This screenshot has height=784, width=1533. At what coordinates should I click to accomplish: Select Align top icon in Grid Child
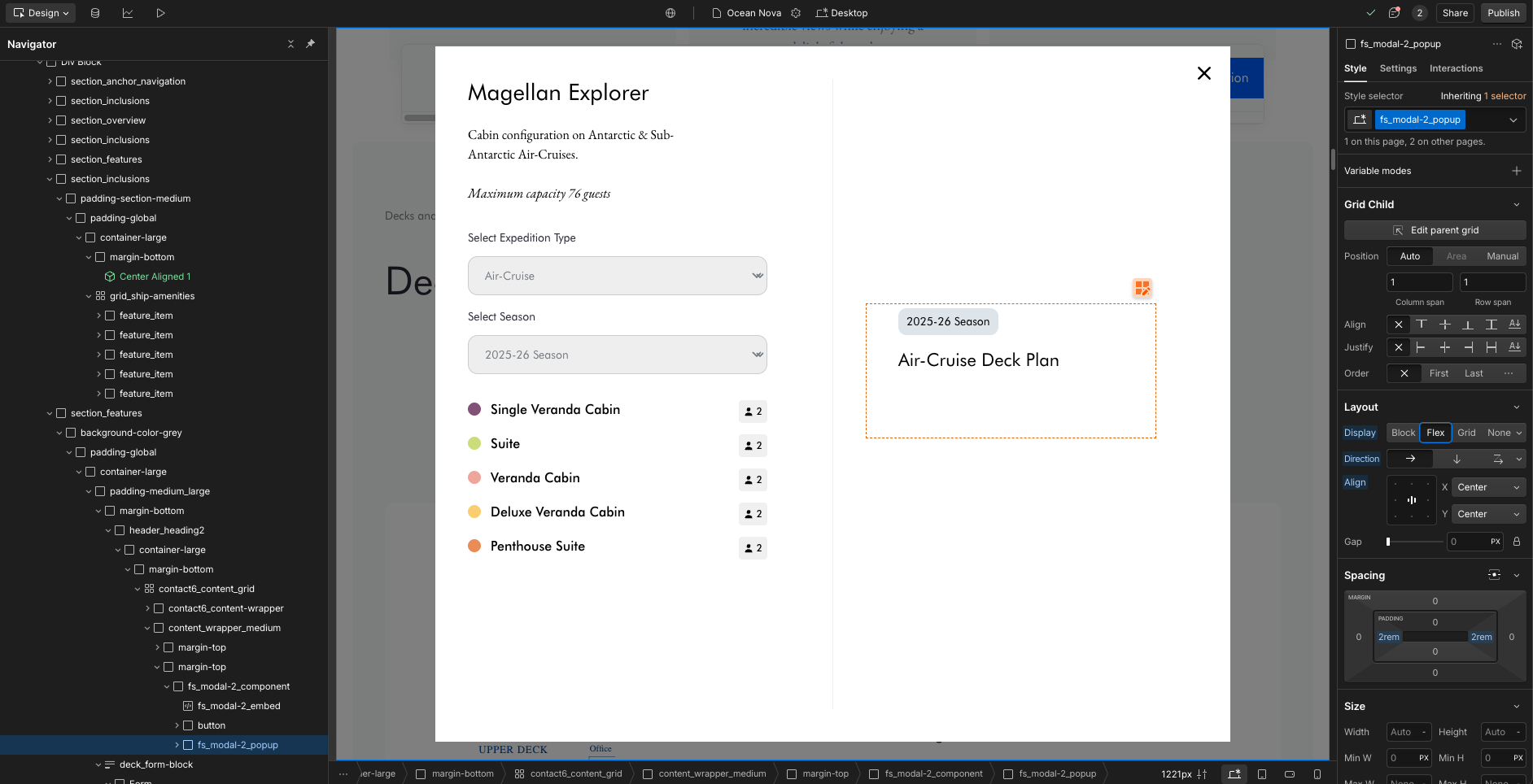click(x=1422, y=324)
